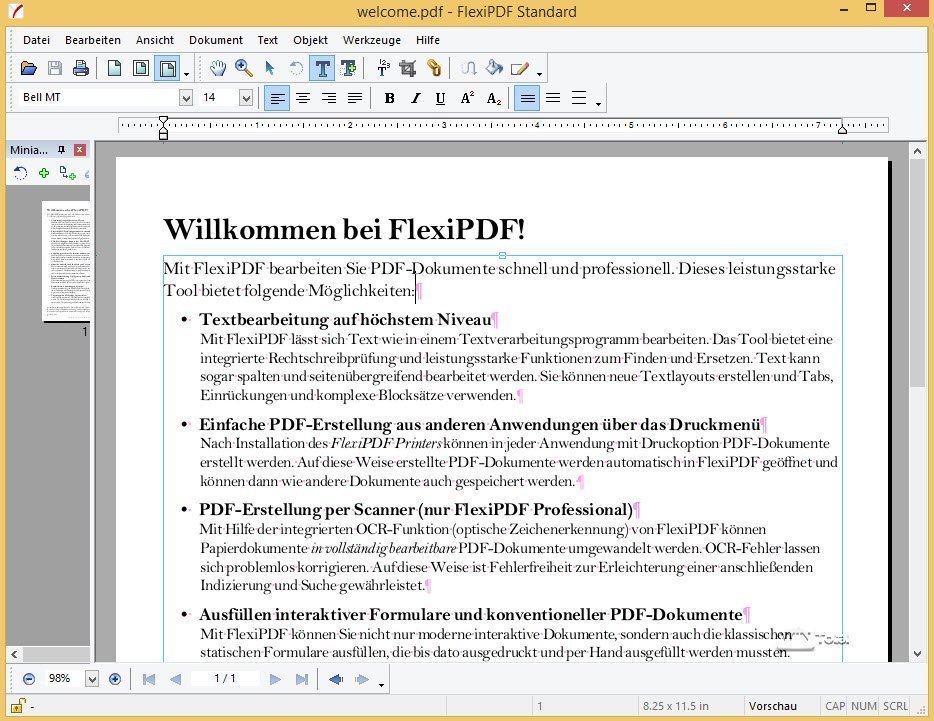This screenshot has width=934, height=721.
Task: Open the Bell MT font dropdown
Action: click(x=186, y=97)
